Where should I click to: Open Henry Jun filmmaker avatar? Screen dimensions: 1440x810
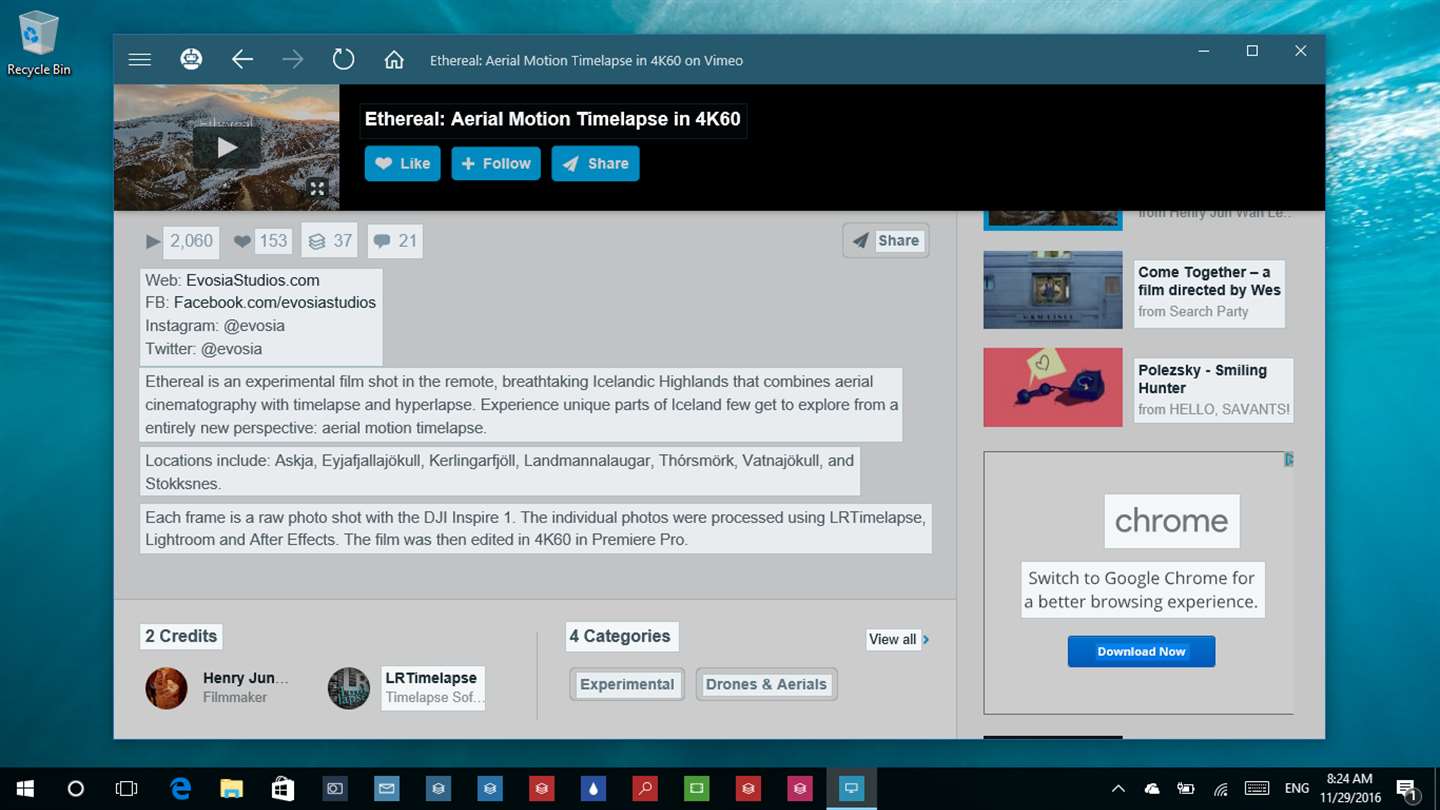click(x=166, y=688)
